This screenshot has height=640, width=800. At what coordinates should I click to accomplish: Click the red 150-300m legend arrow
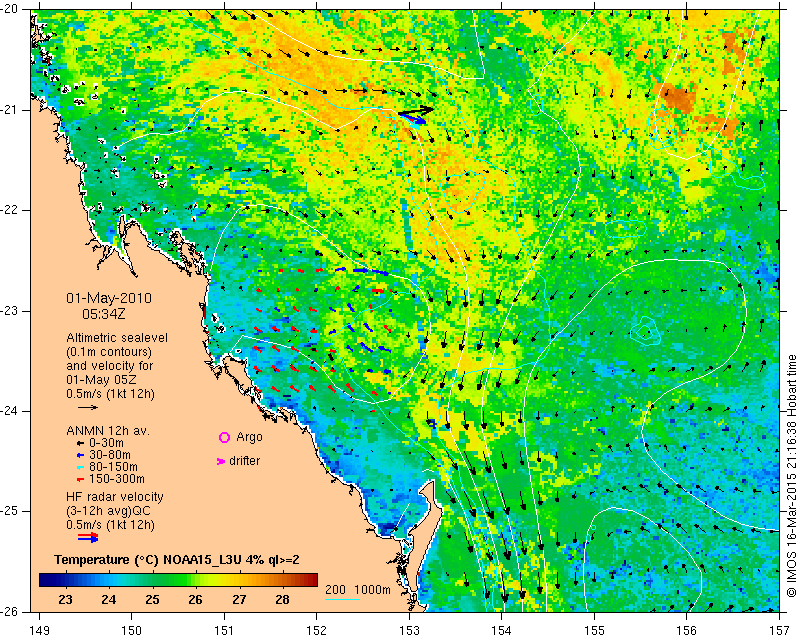[80, 480]
